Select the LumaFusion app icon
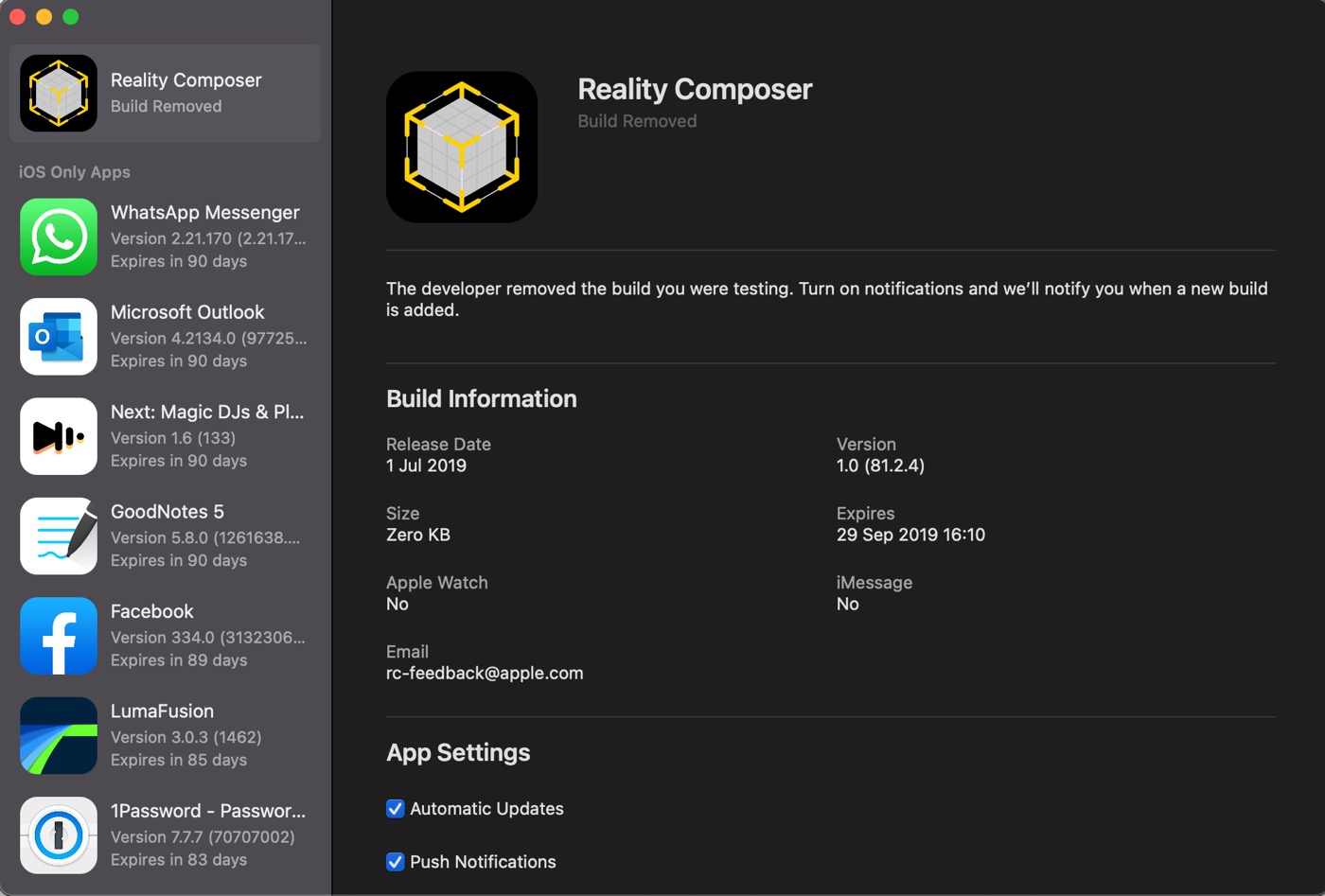1325x896 pixels. (59, 735)
